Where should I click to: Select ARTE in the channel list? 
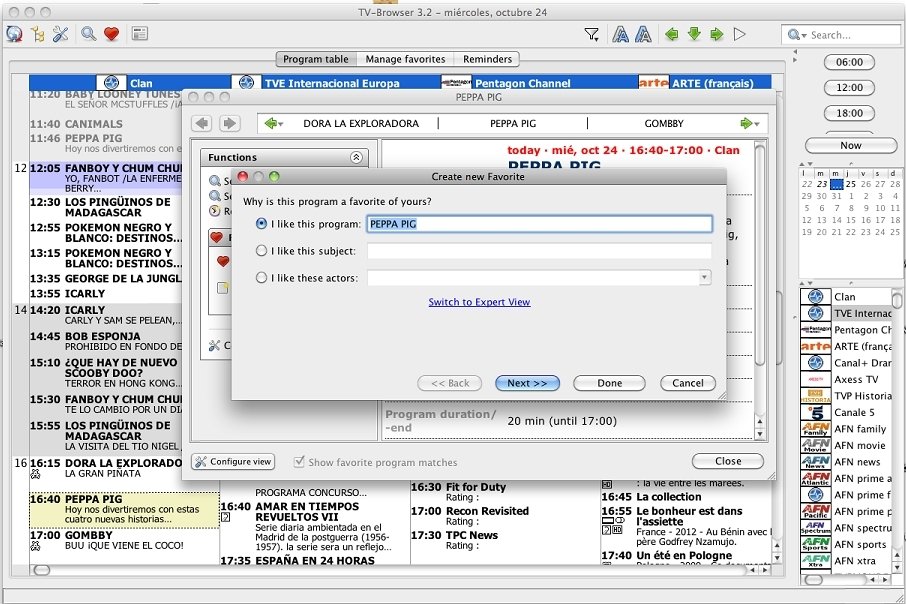[x=846, y=347]
